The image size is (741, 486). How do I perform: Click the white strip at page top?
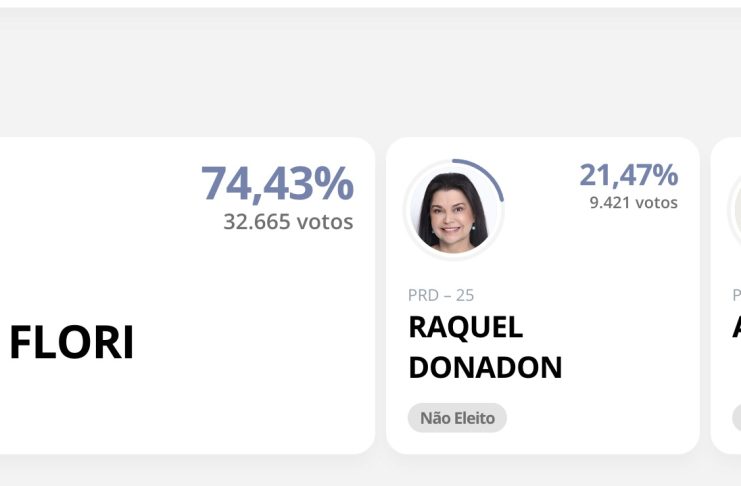pyautogui.click(x=370, y=4)
